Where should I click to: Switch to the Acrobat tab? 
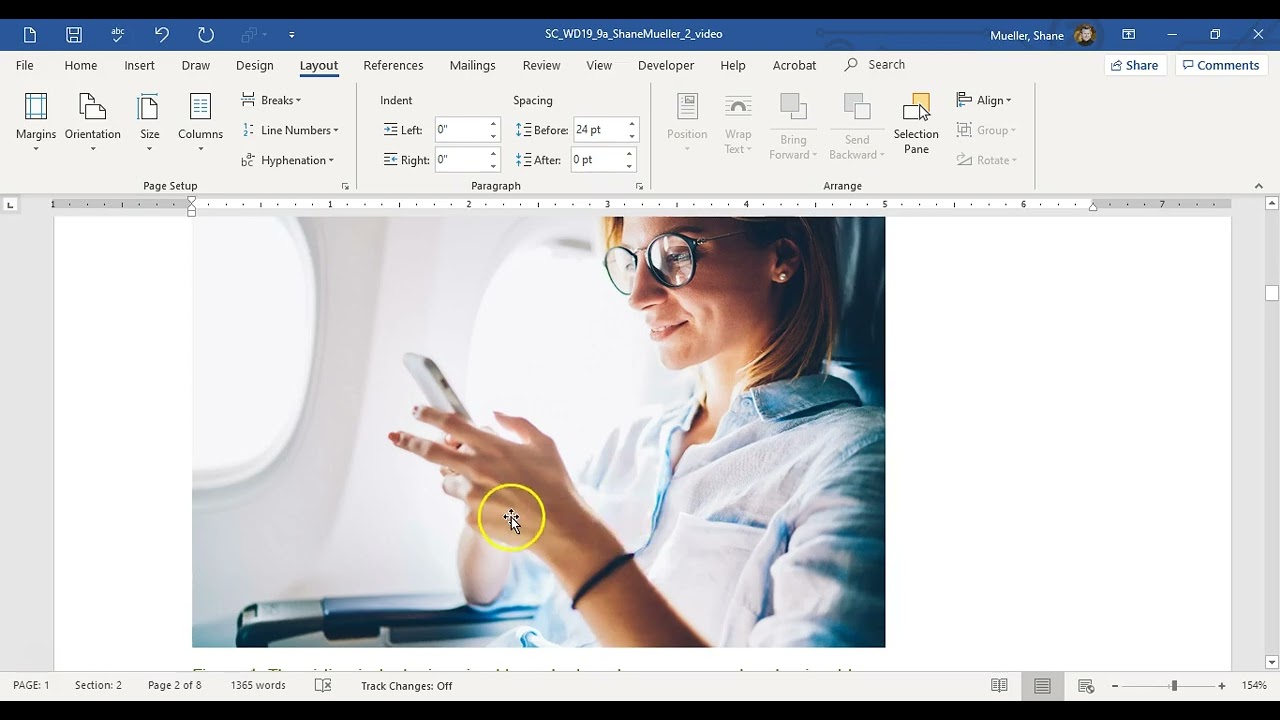pos(795,65)
